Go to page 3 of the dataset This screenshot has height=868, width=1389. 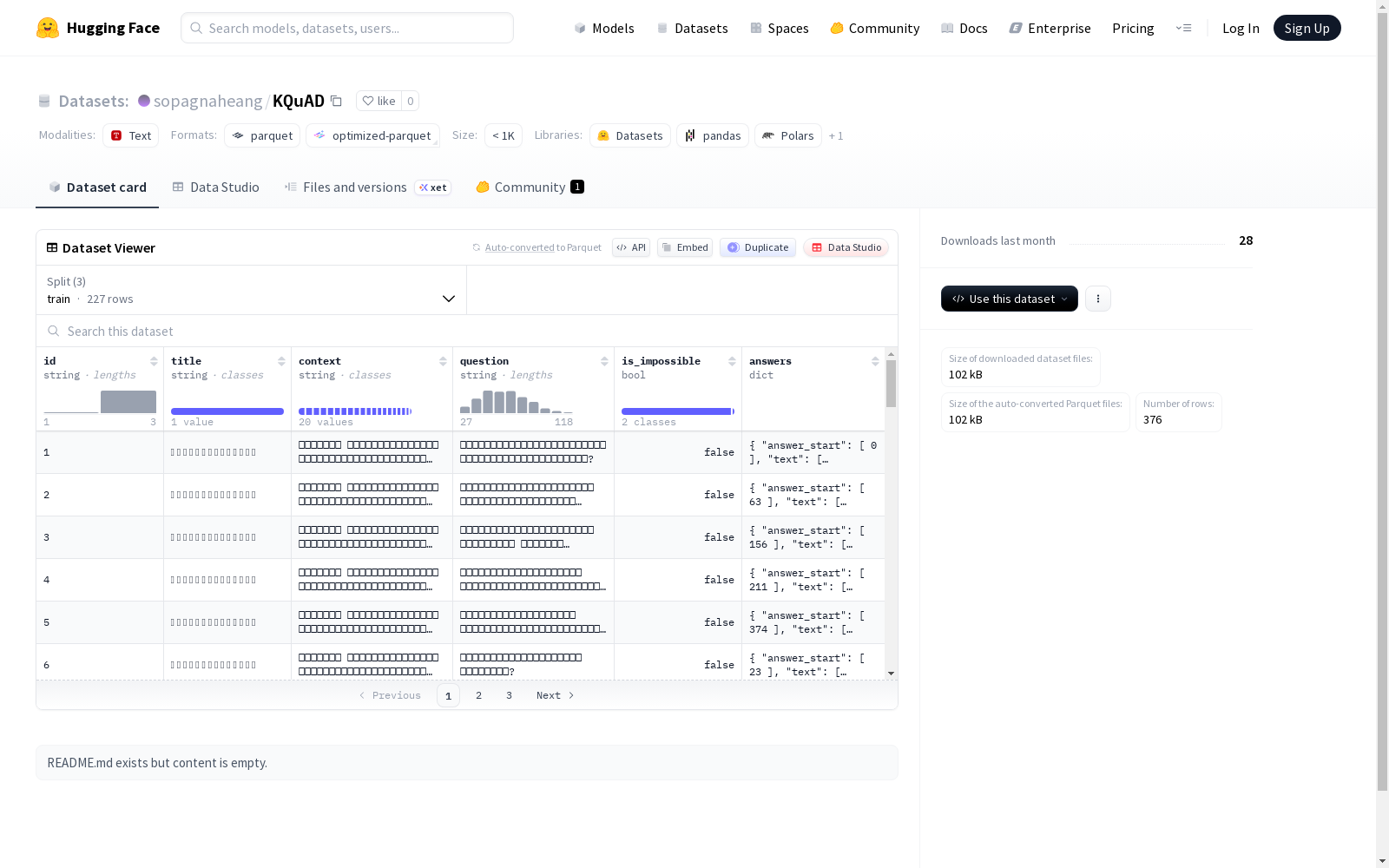click(509, 695)
